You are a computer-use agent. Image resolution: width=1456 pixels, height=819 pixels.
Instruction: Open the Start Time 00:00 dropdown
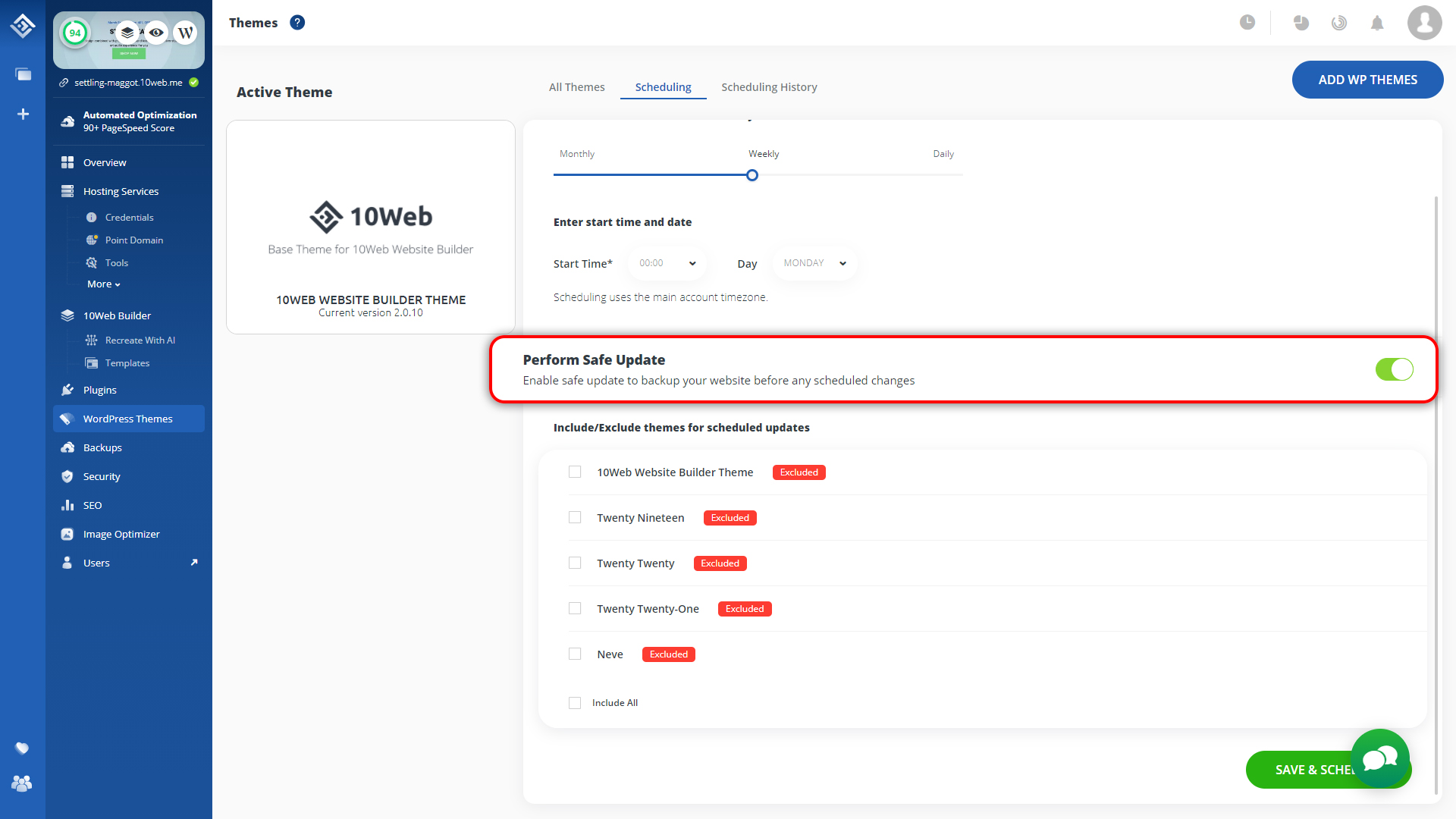667,263
